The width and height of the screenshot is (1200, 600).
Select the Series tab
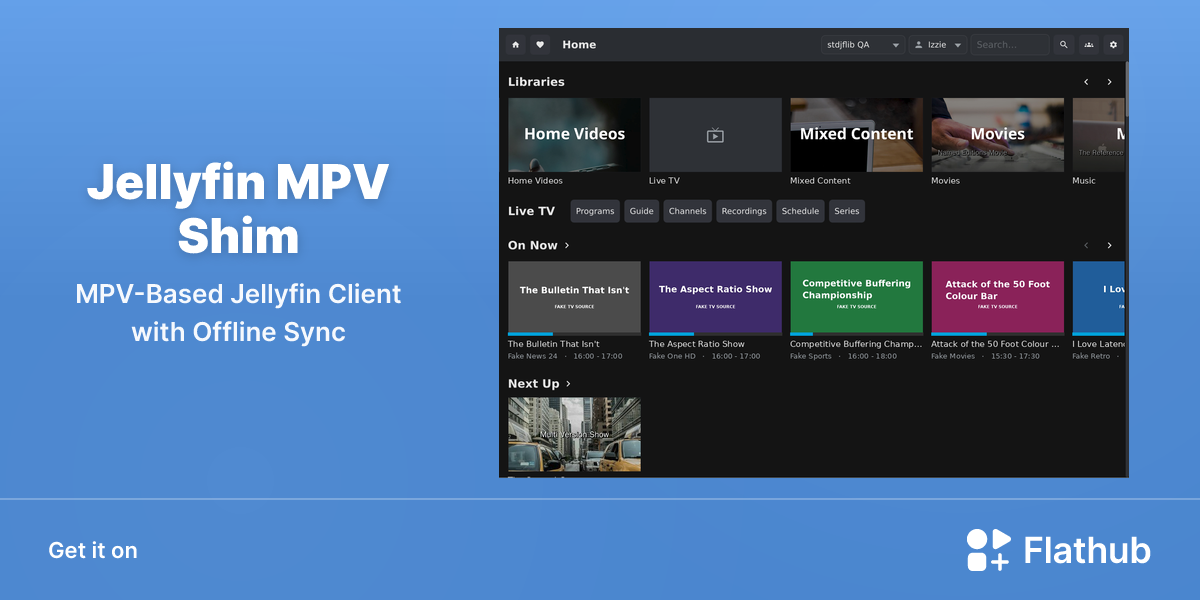pos(847,211)
